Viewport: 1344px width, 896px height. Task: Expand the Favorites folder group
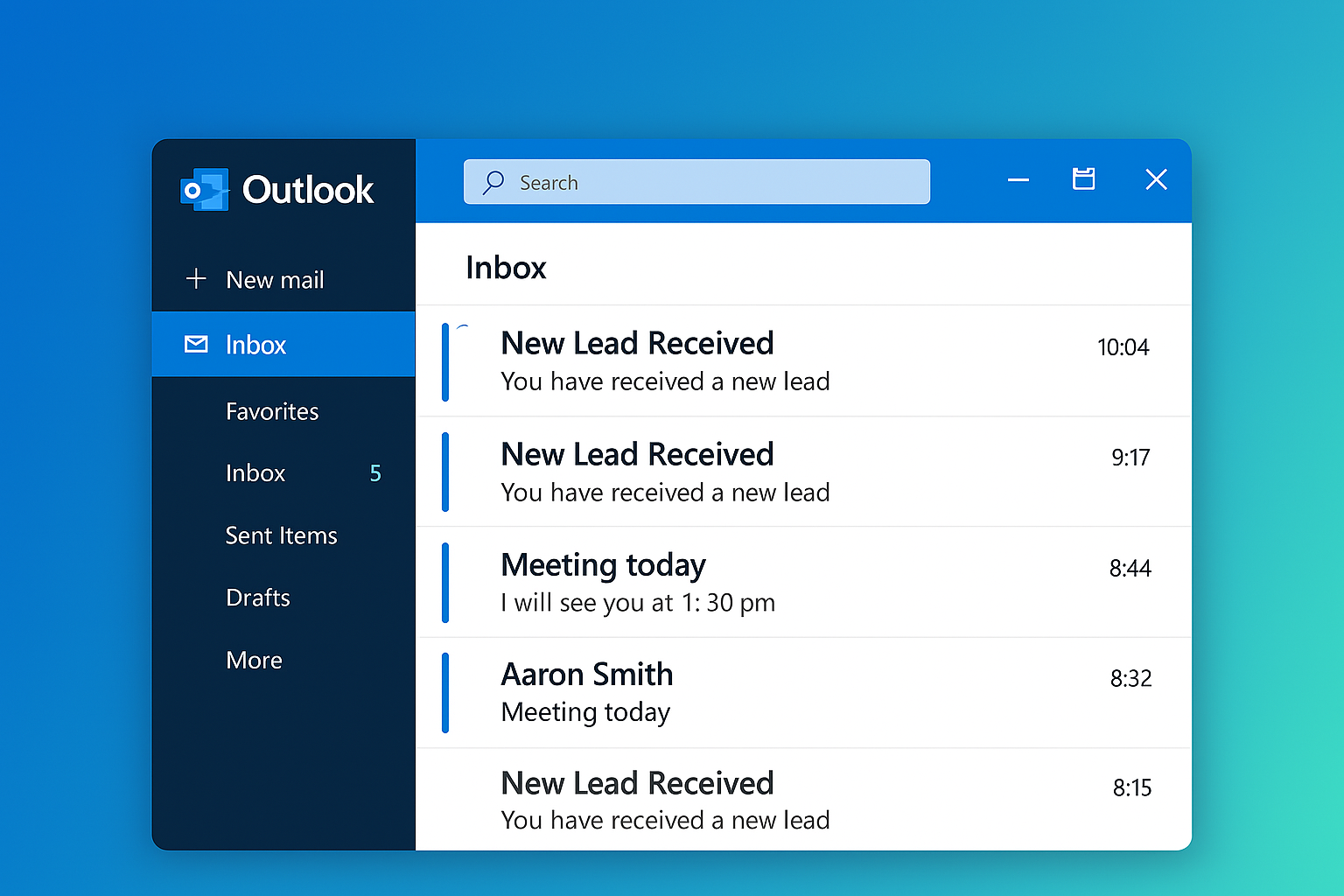click(x=272, y=411)
